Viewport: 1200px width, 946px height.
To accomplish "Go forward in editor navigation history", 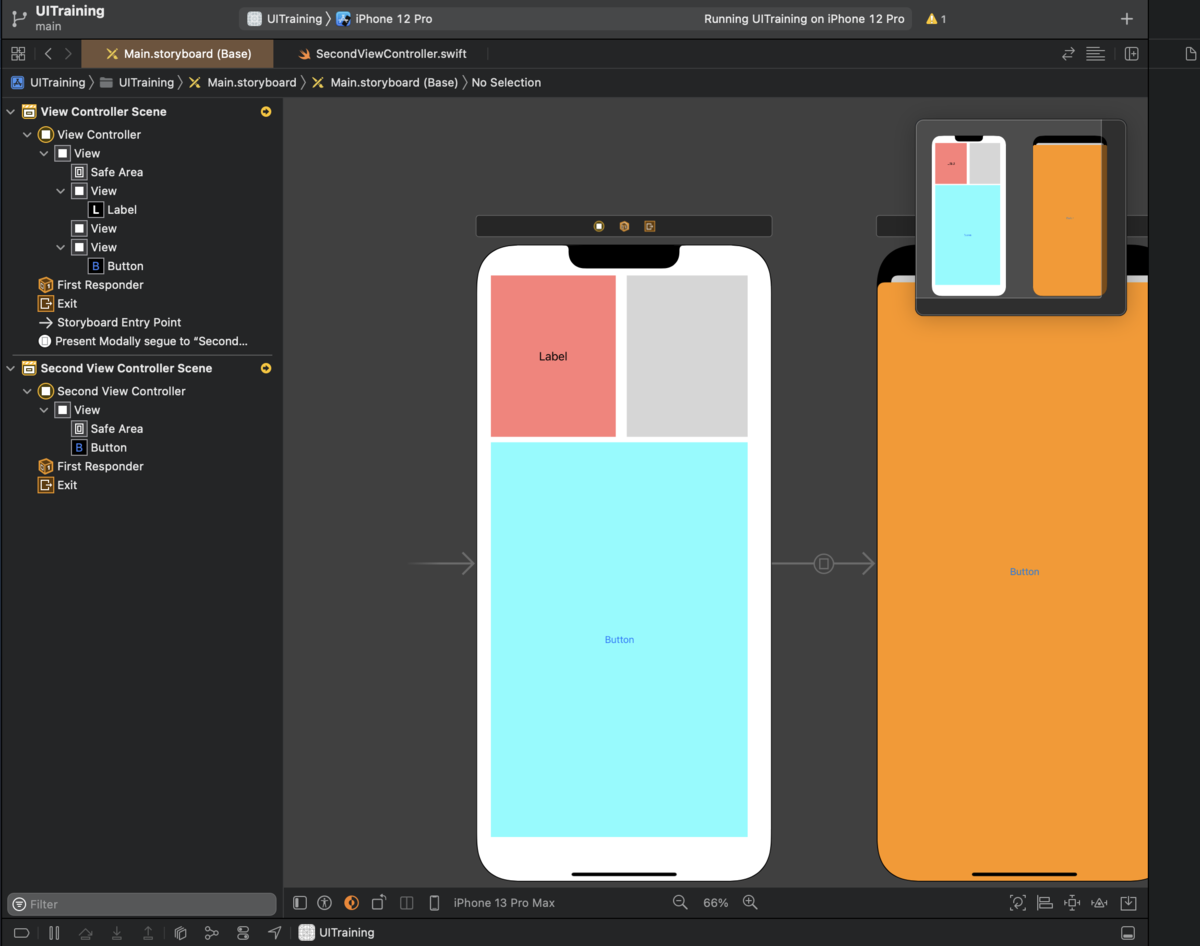I will coord(68,54).
